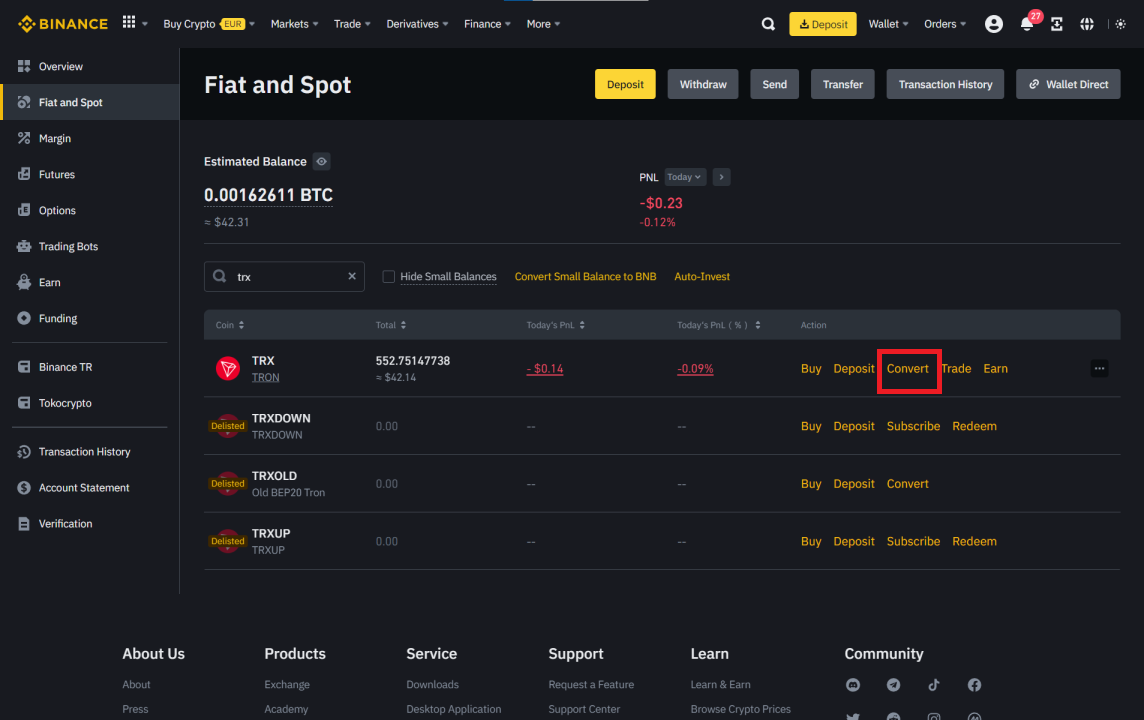
Task: Expand the More menu
Action: coord(544,24)
